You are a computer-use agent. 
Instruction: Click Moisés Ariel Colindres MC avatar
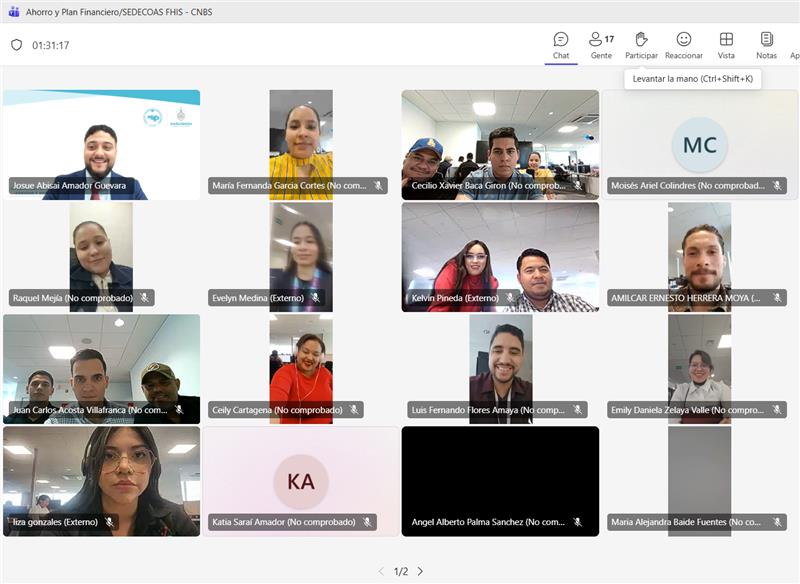click(x=699, y=145)
